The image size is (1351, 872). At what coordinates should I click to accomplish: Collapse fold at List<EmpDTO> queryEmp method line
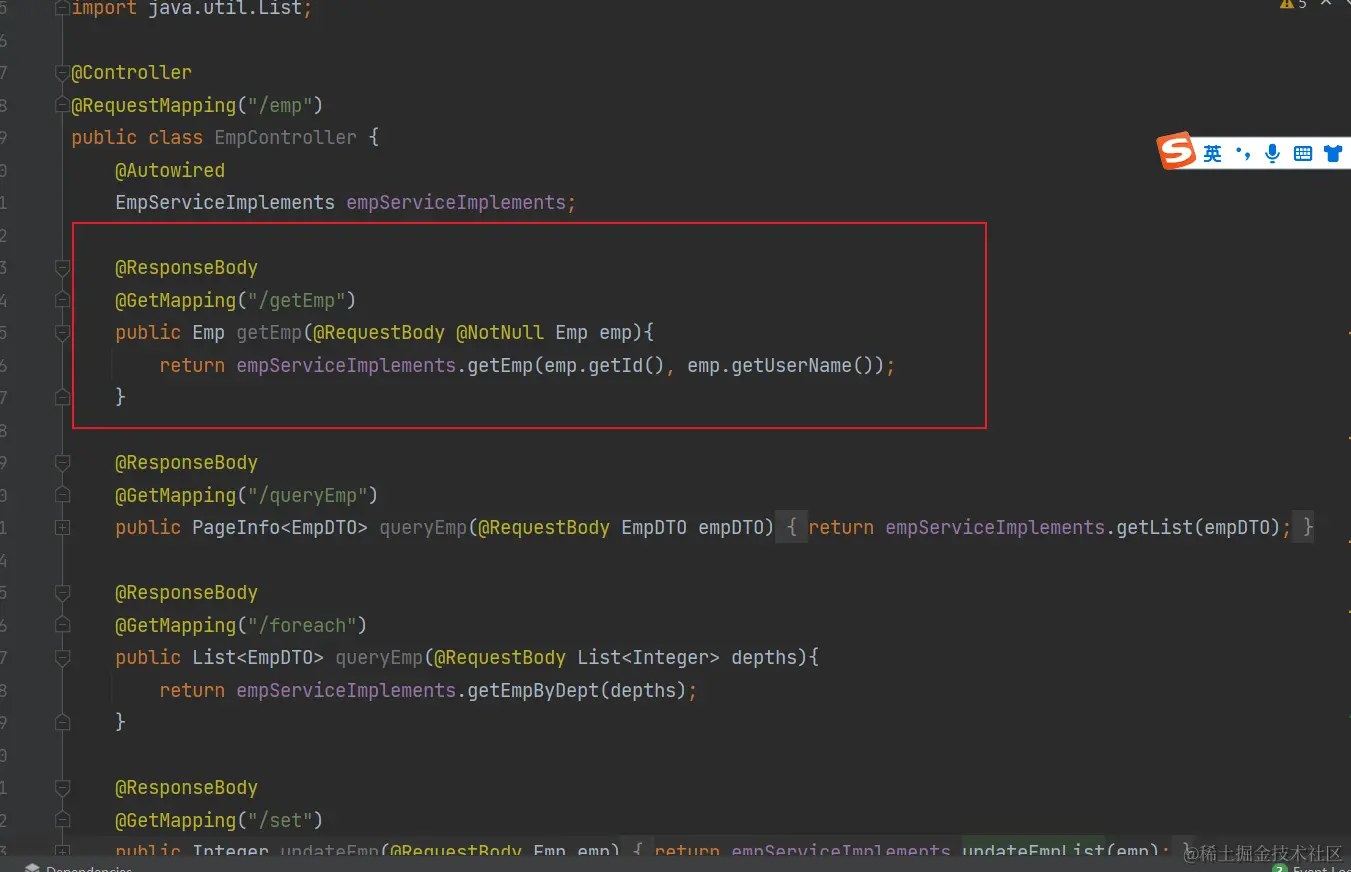(62, 658)
